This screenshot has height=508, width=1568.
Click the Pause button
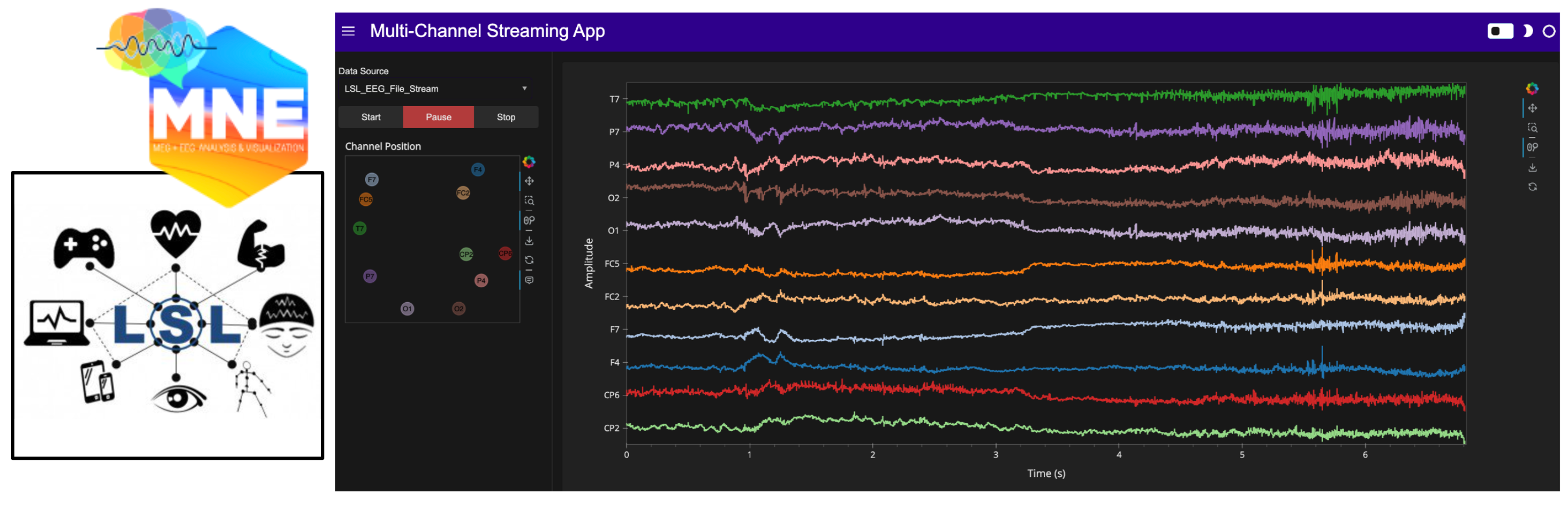438,117
